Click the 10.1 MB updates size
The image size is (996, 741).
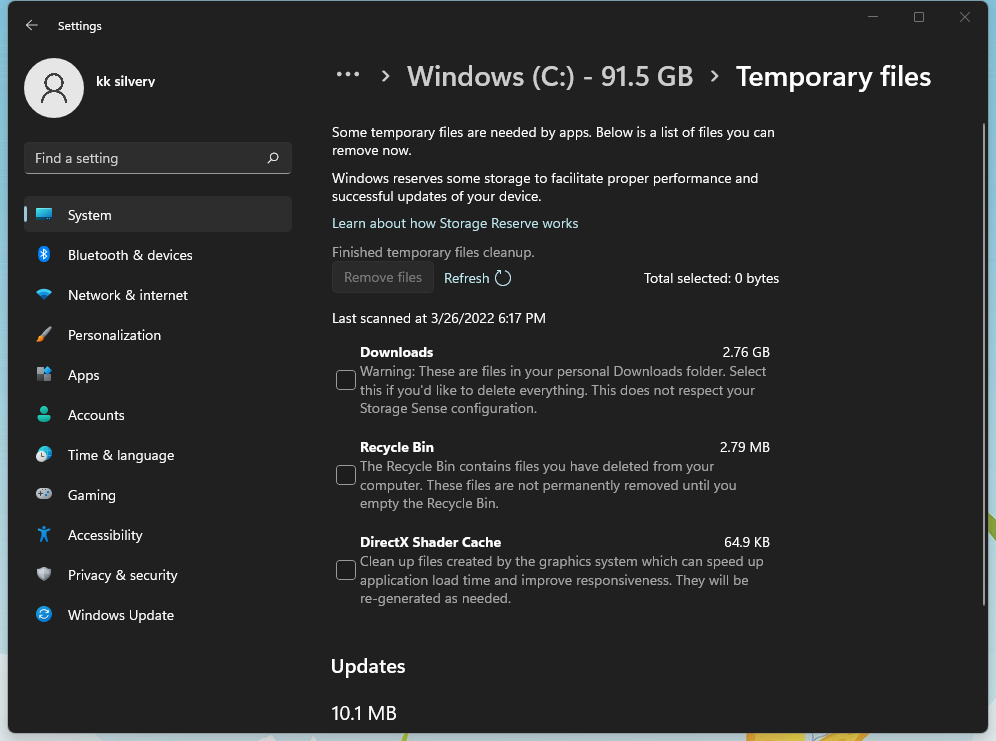pyautogui.click(x=364, y=713)
